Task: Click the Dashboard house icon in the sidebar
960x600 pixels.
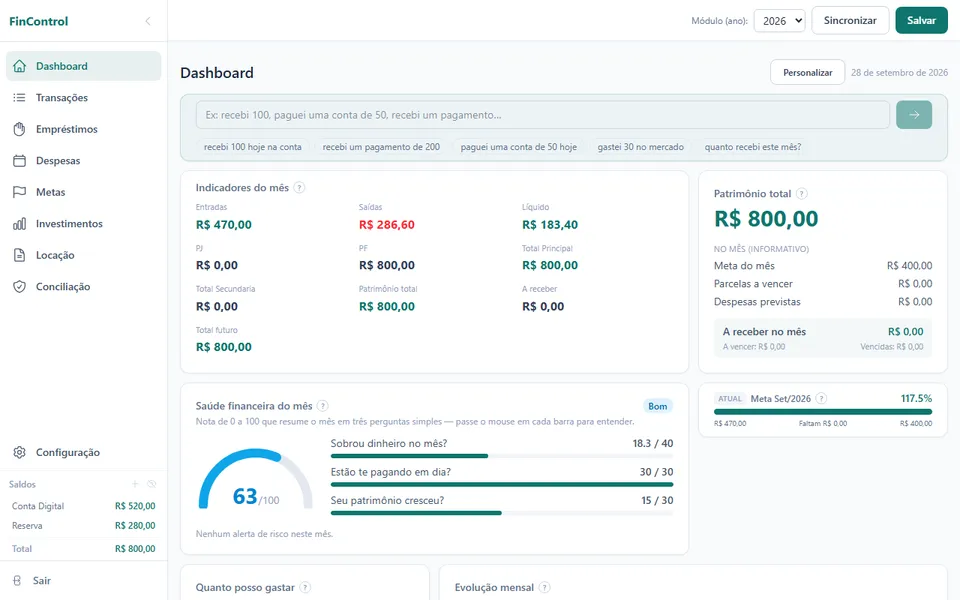Action: click(x=20, y=66)
